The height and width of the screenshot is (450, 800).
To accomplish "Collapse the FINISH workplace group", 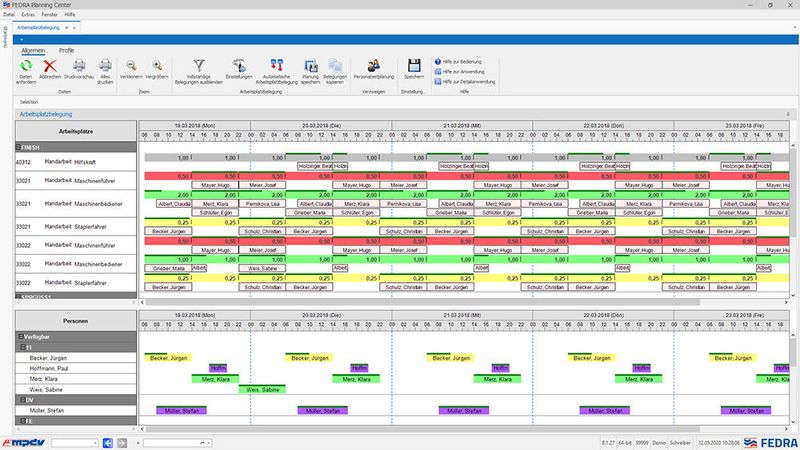I will point(18,147).
